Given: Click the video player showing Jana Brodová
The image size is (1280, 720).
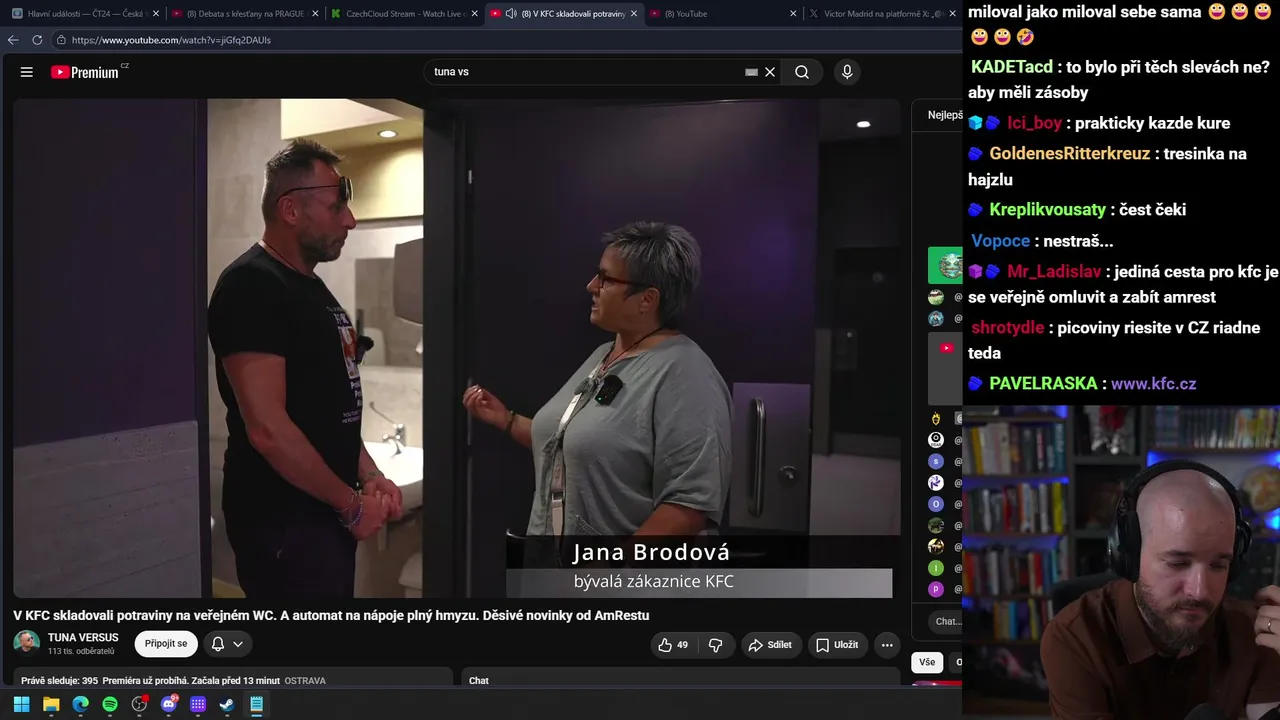Looking at the screenshot, I should click(x=457, y=348).
